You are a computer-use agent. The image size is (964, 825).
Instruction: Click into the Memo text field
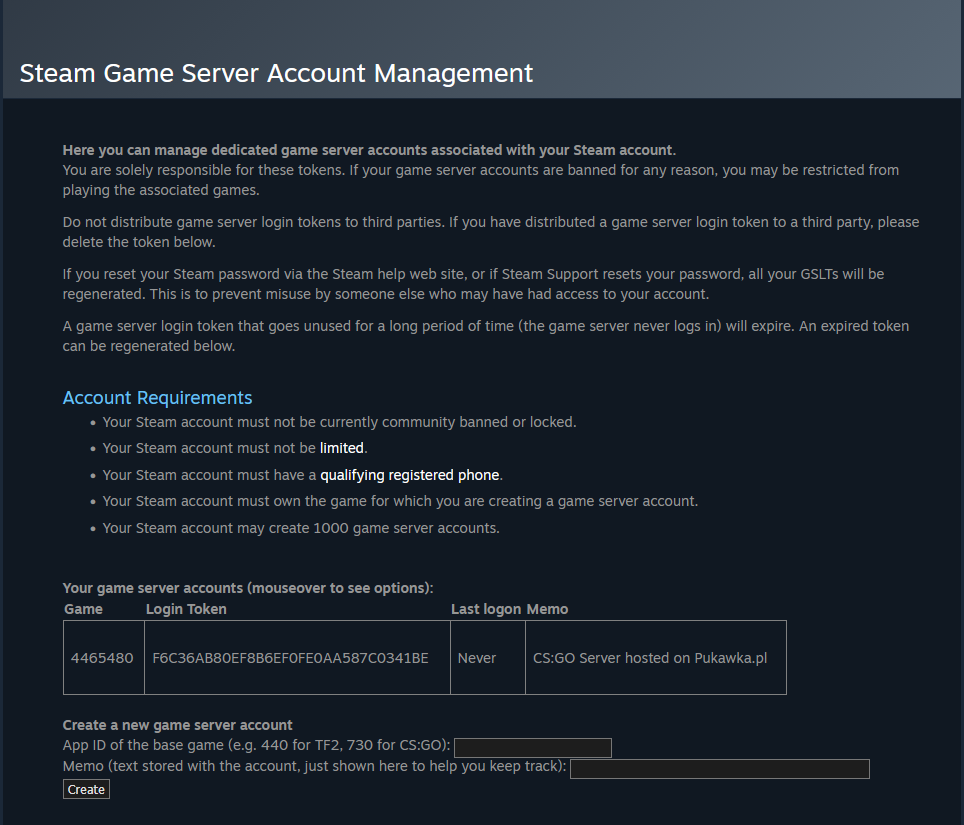coord(719,769)
